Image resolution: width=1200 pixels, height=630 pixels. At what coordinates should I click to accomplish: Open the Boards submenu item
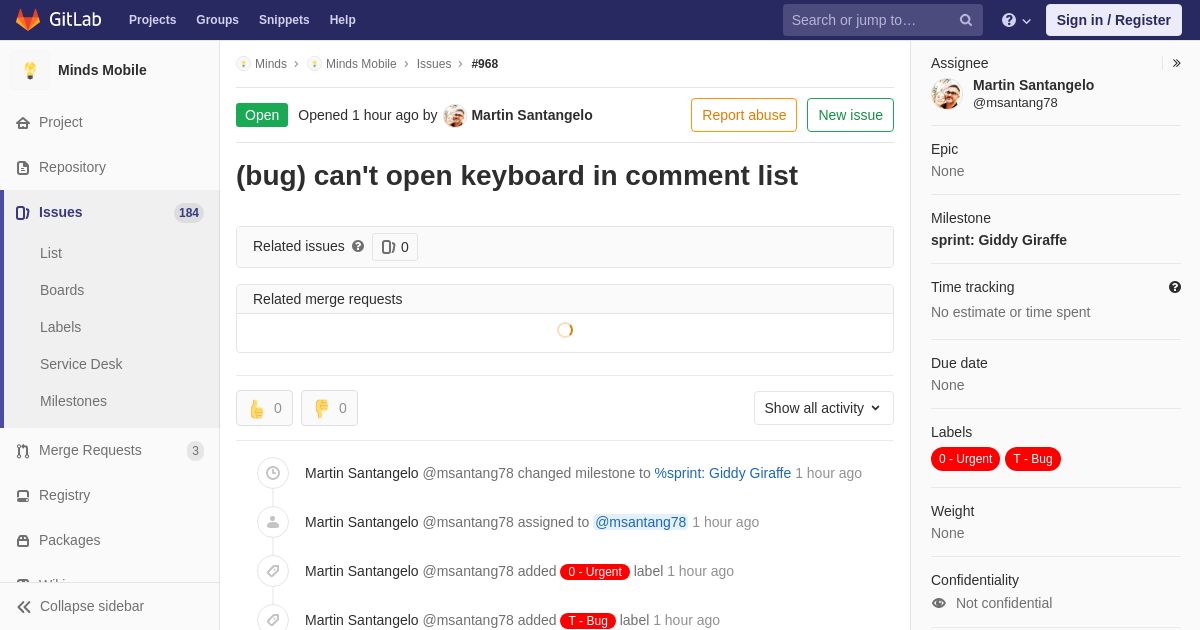pyautogui.click(x=62, y=290)
